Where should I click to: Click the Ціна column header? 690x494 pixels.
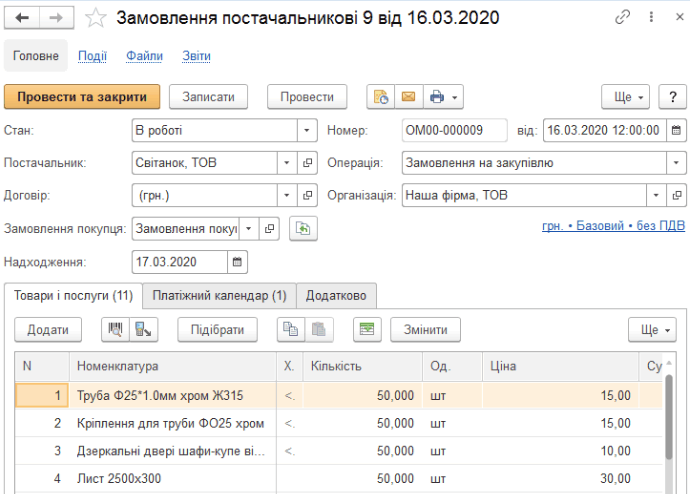point(561,366)
